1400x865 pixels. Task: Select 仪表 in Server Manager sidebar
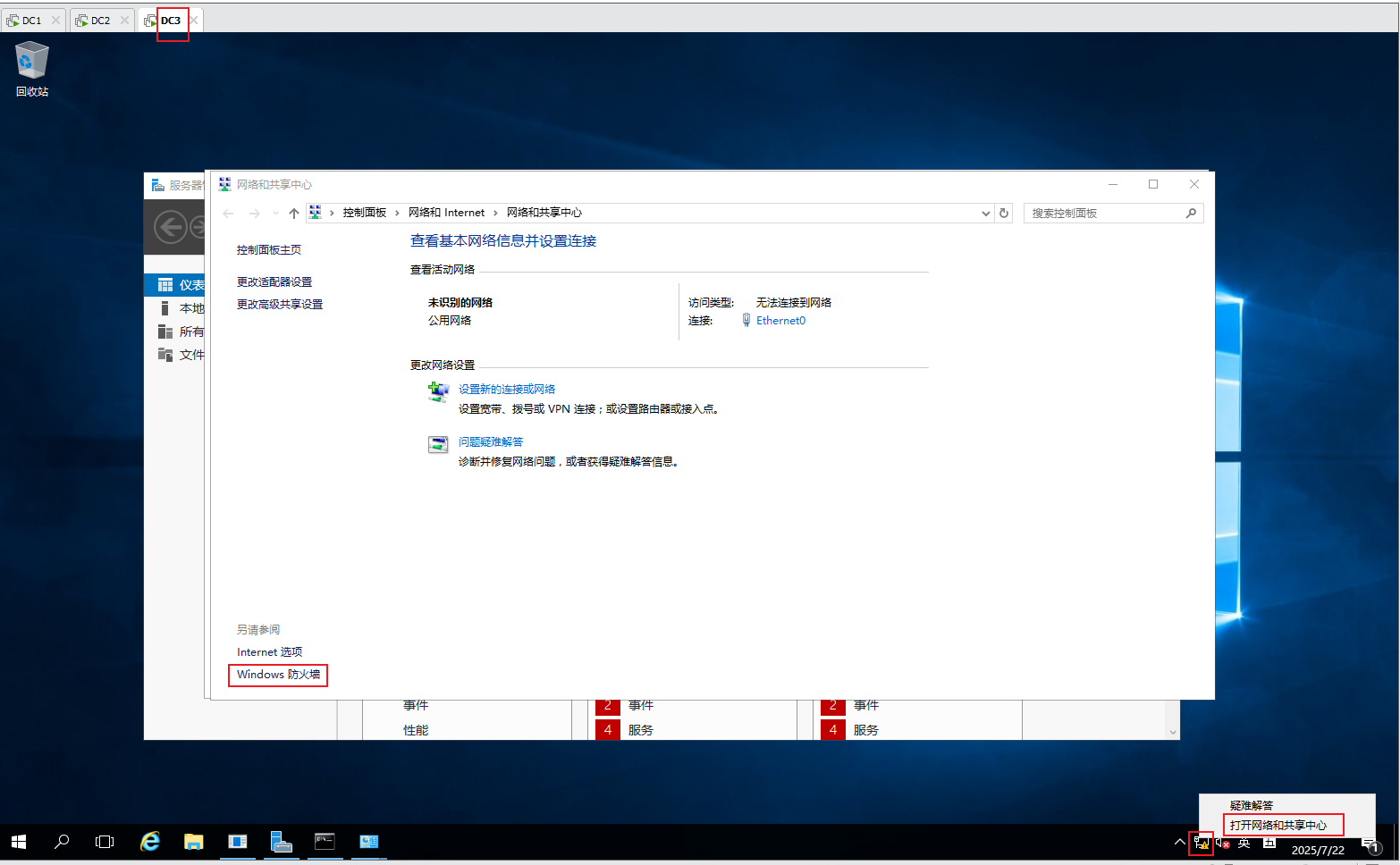(175, 285)
